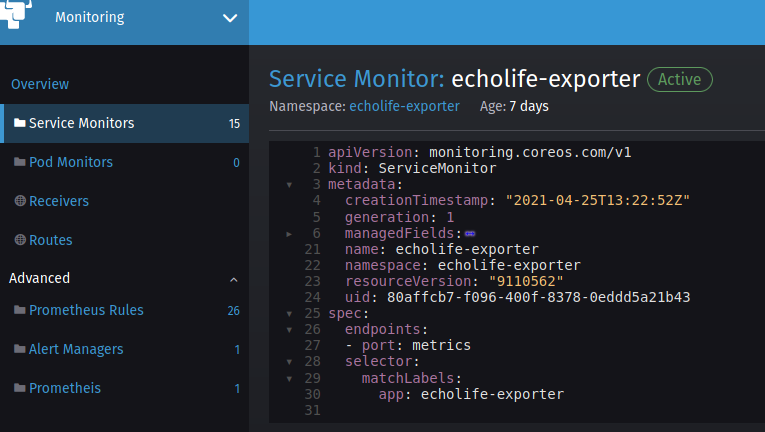Click the managedFields folded ellipsis marker
Screen dimensions: 765x432
click(470, 234)
